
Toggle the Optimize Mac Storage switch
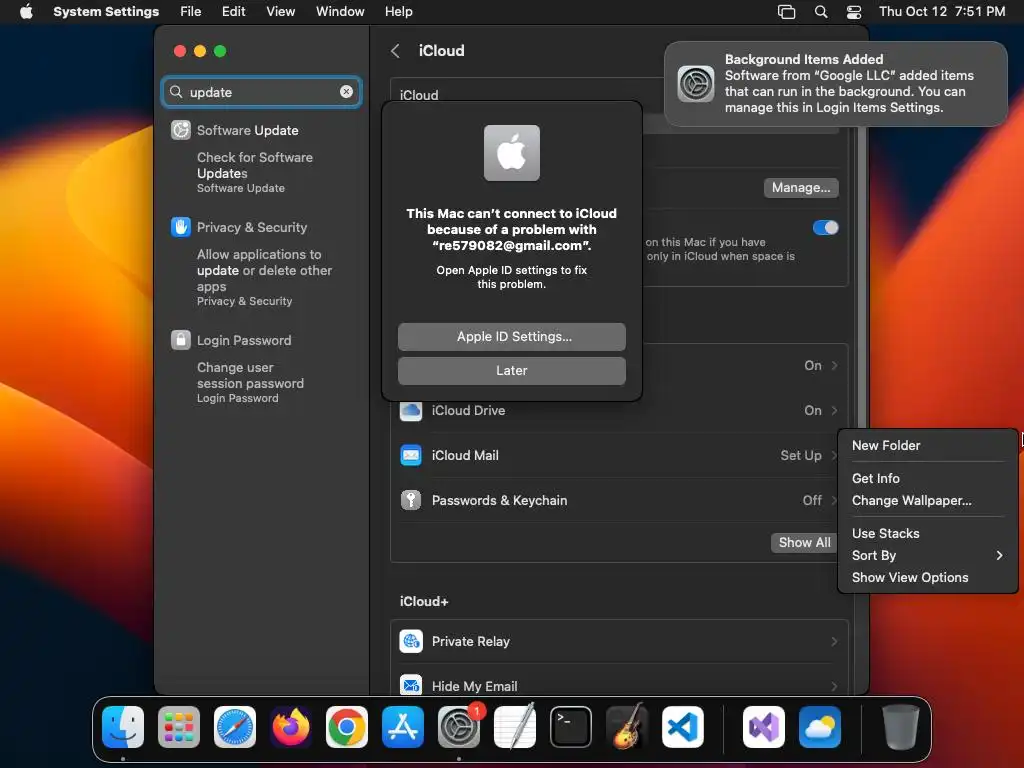[825, 227]
